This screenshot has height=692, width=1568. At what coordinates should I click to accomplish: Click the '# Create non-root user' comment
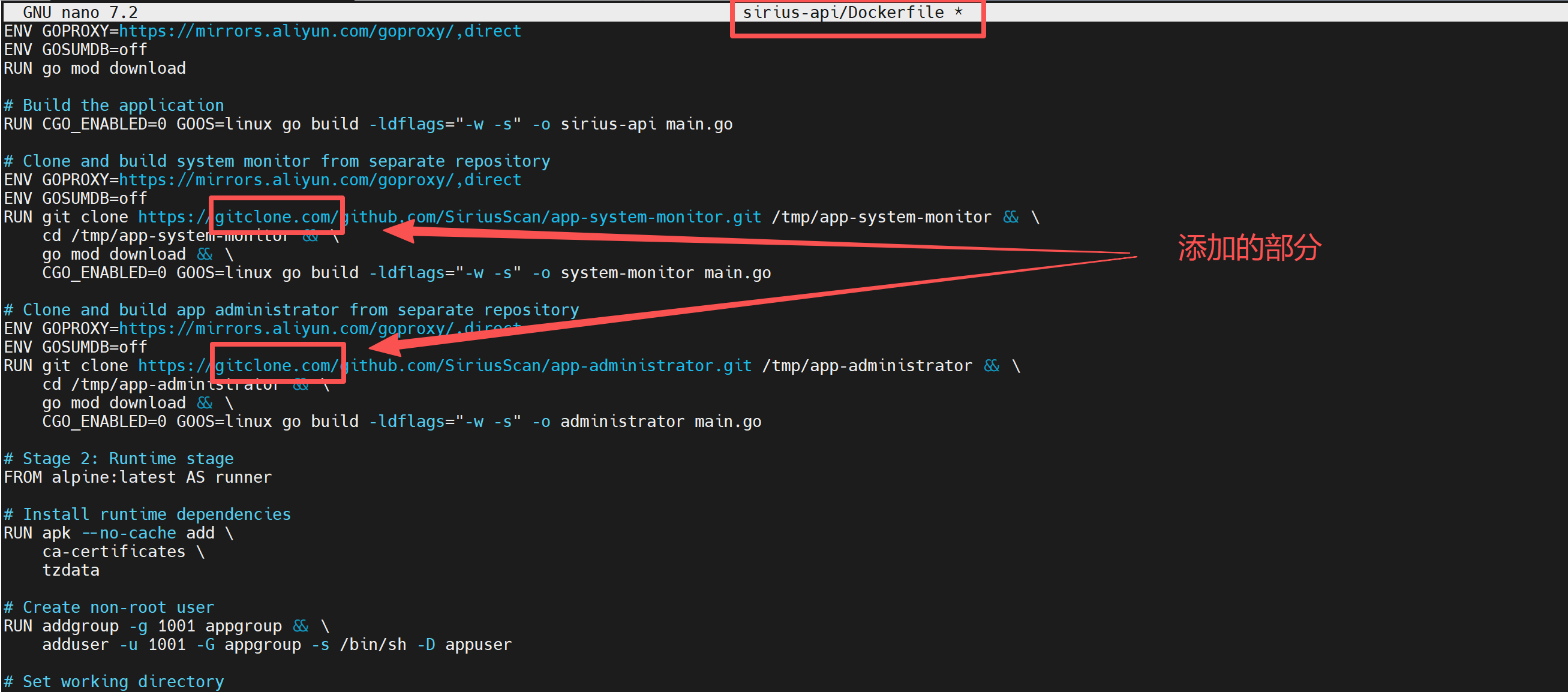(x=109, y=607)
